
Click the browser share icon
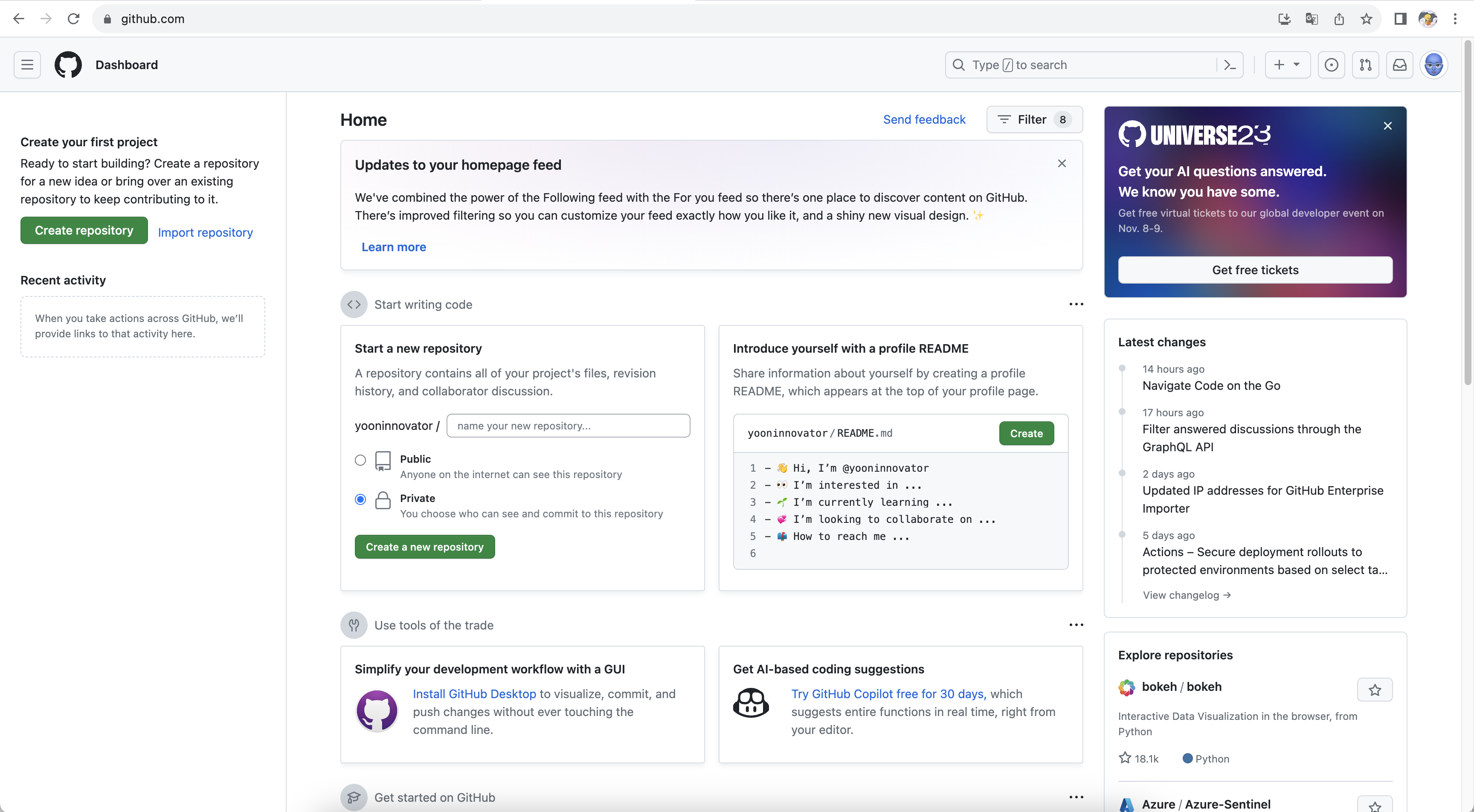point(1339,19)
